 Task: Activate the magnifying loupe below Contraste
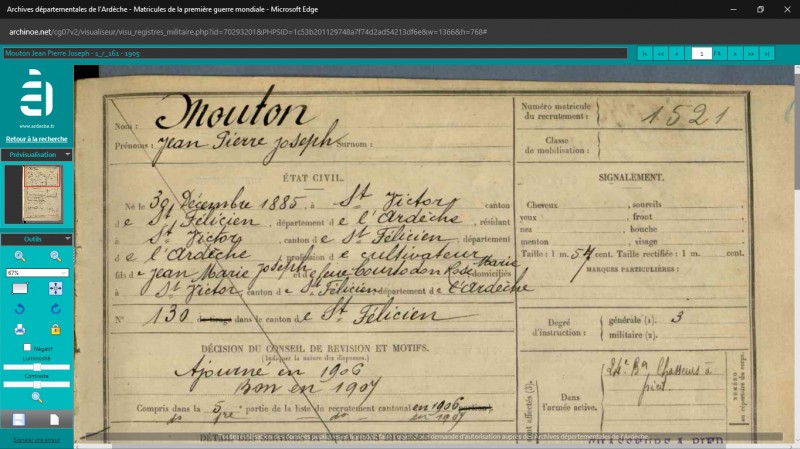coord(37,397)
